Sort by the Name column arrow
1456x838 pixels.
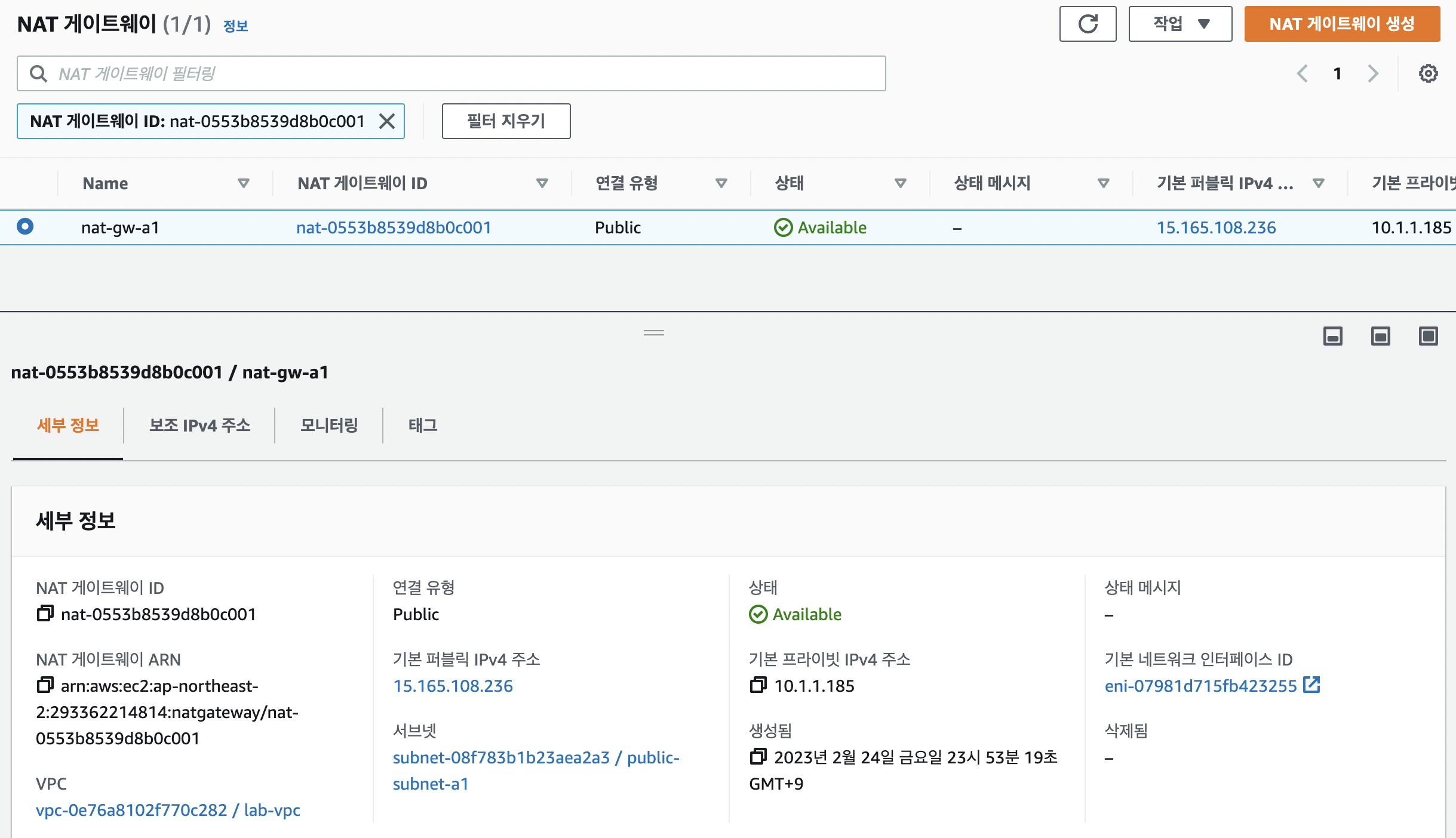[x=243, y=183]
